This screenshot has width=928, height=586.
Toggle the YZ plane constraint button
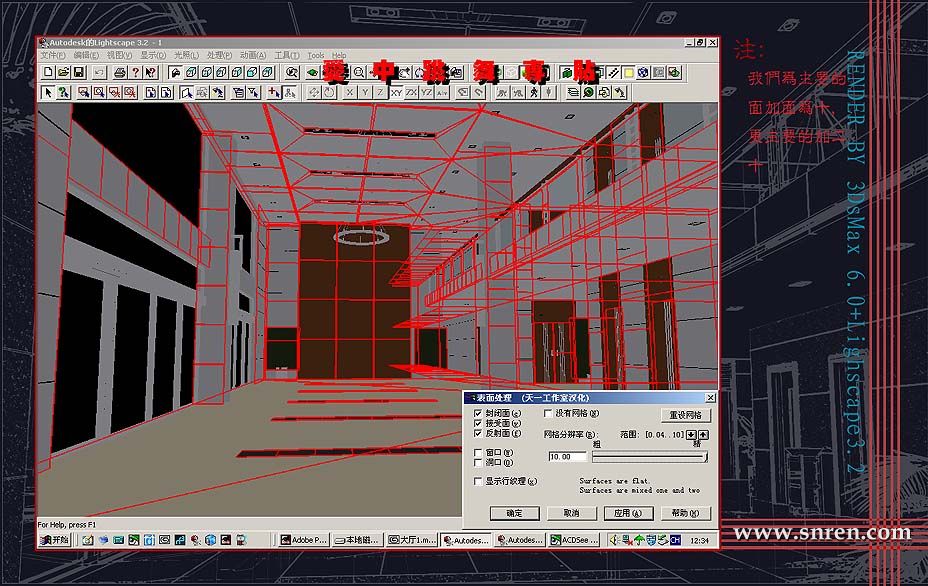427,92
